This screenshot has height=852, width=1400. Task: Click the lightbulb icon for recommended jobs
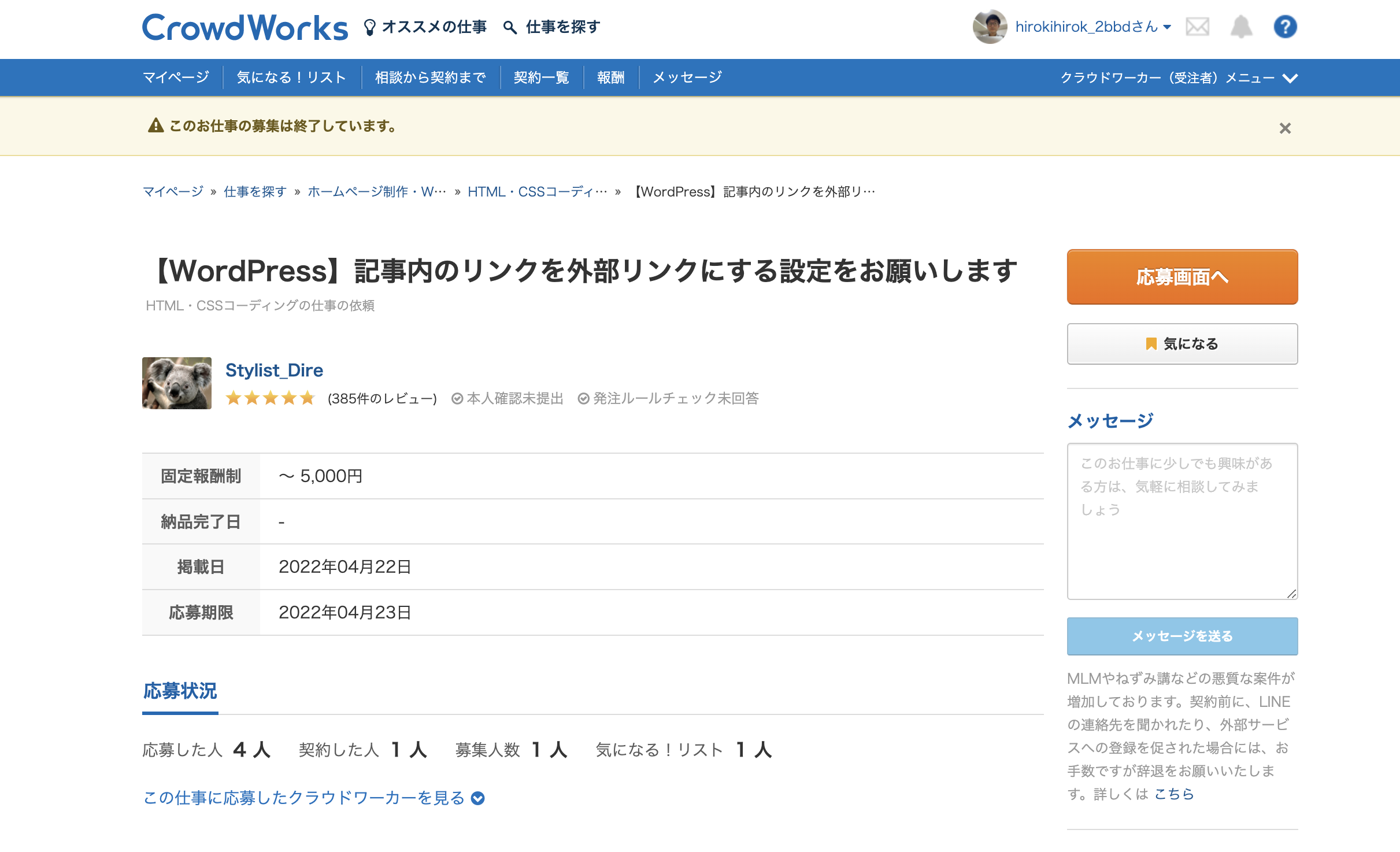(369, 27)
